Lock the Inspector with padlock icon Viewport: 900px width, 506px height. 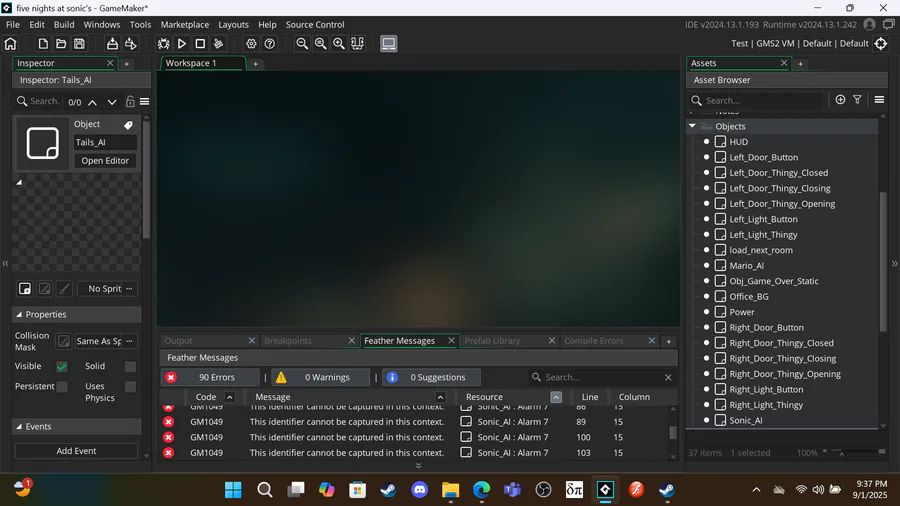coord(130,102)
